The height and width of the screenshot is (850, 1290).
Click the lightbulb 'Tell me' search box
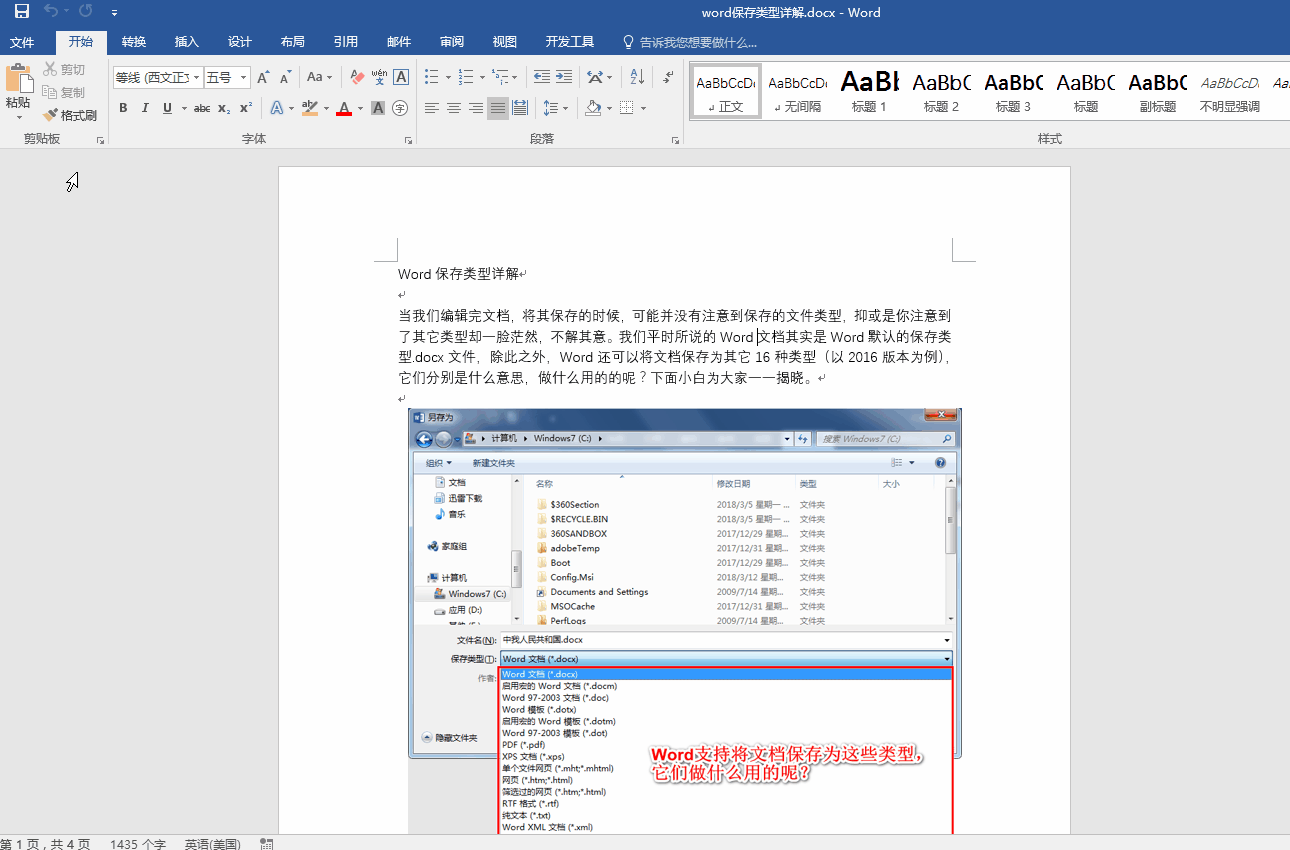click(690, 42)
